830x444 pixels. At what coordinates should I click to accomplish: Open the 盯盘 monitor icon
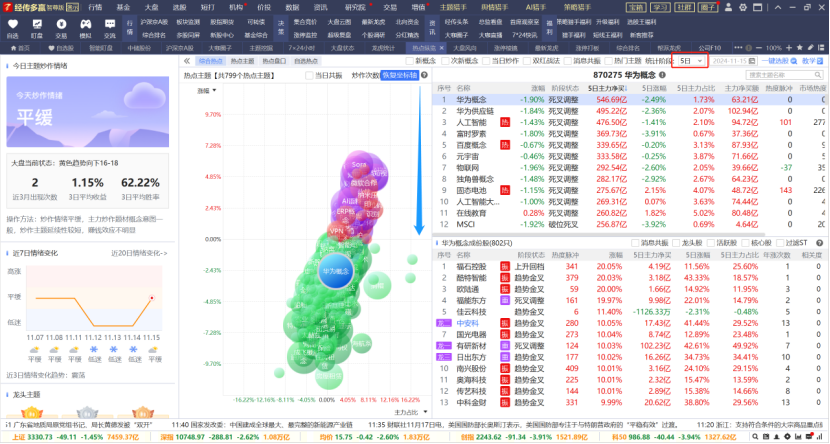[37, 24]
